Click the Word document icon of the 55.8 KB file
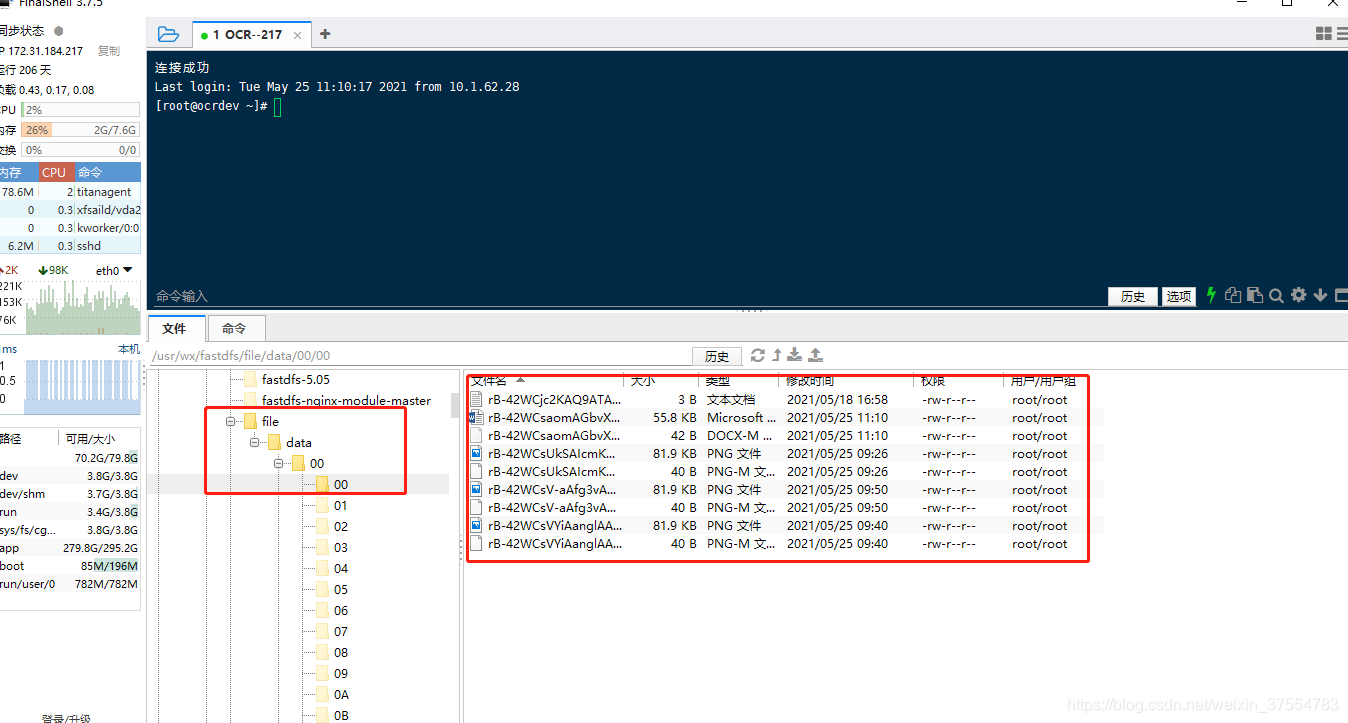This screenshot has height=723, width=1348. [476, 418]
